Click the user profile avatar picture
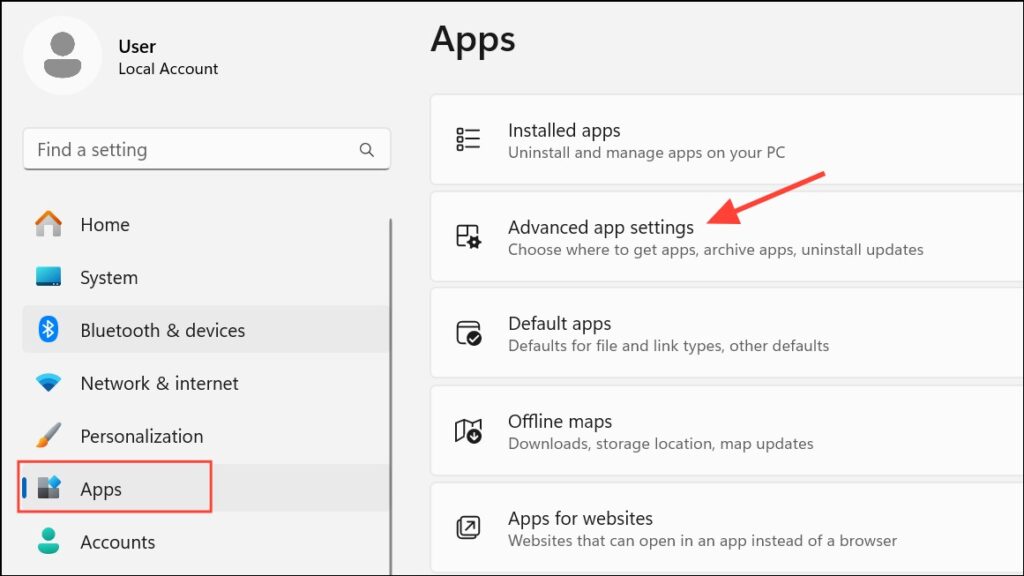Image resolution: width=1024 pixels, height=576 pixels. point(63,56)
